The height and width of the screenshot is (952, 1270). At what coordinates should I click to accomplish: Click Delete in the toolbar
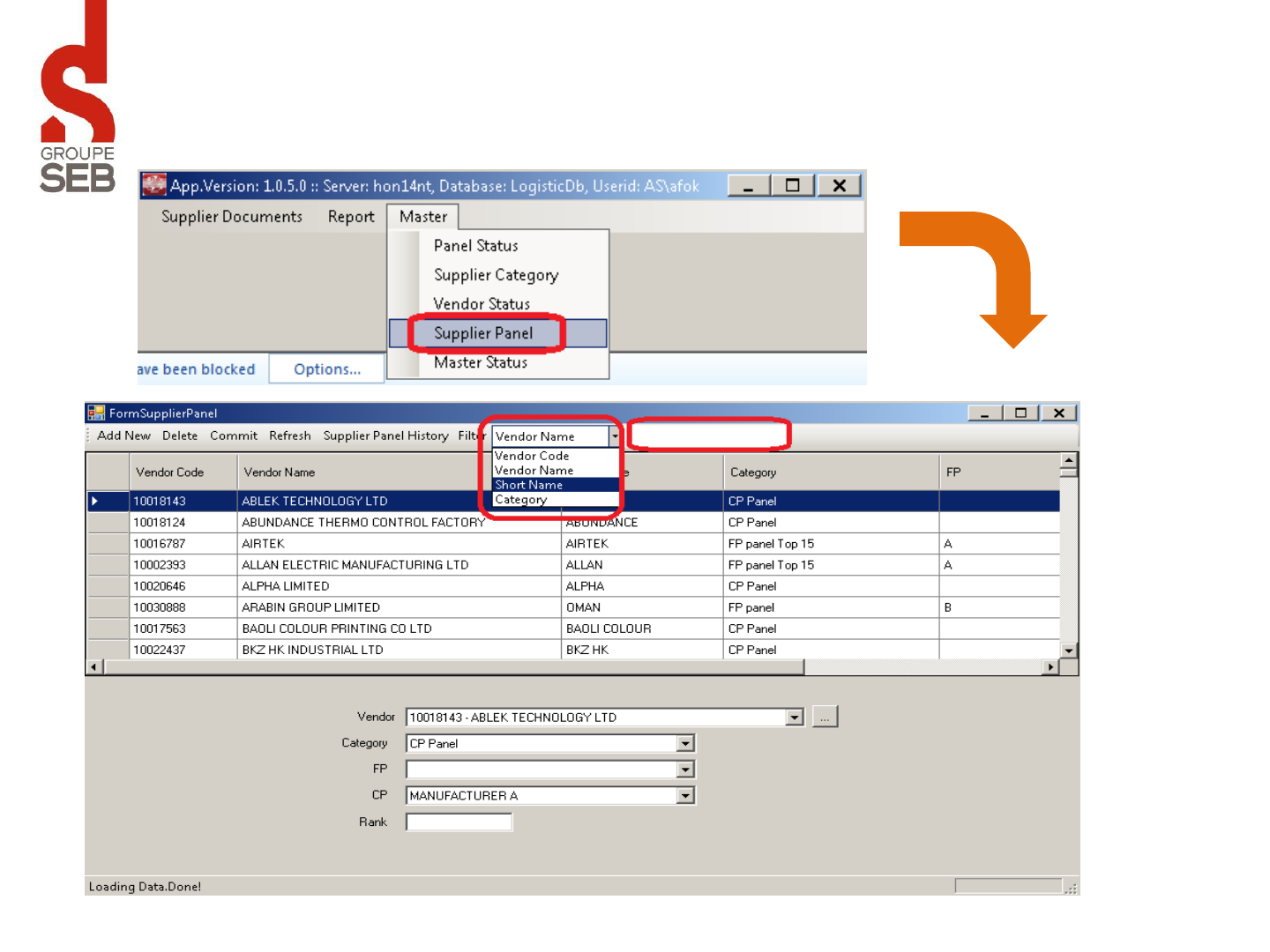[x=180, y=435]
